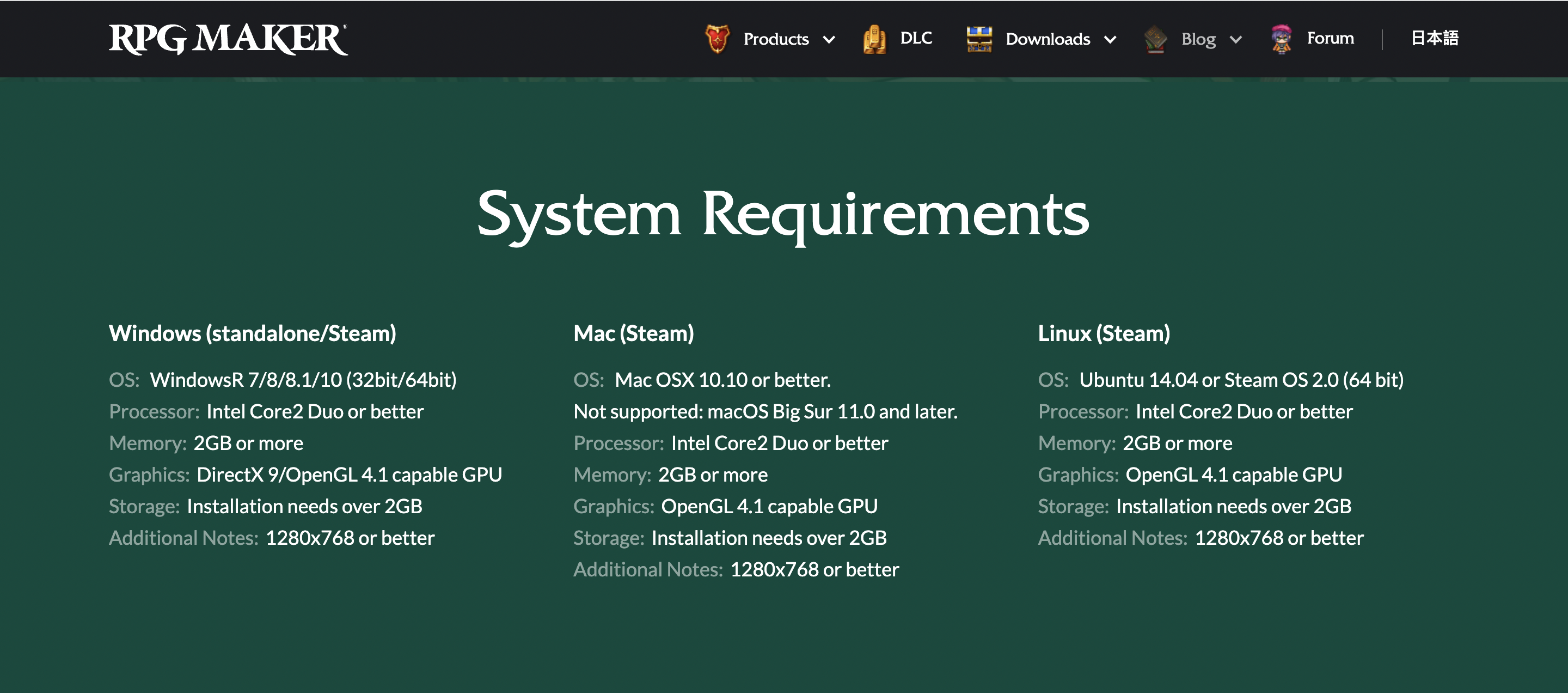Viewport: 1568px width, 693px height.
Task: Click Windows Storage Installation needs over 2GB
Action: (x=265, y=507)
